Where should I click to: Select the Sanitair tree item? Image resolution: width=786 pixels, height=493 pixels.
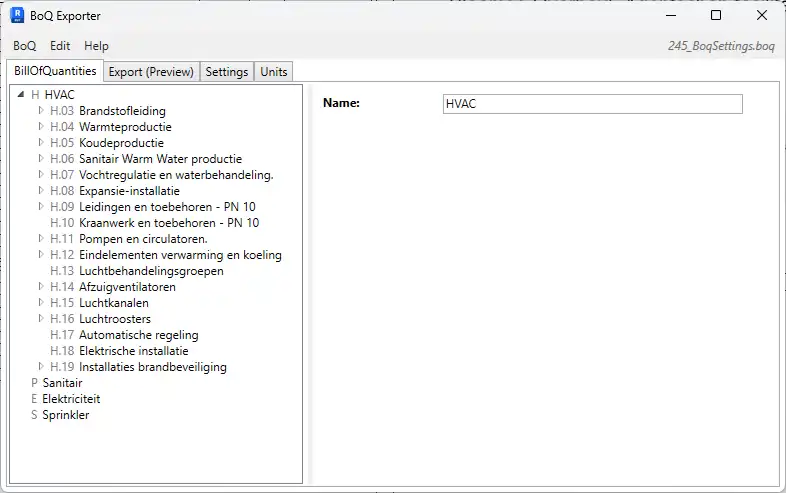tap(62, 383)
